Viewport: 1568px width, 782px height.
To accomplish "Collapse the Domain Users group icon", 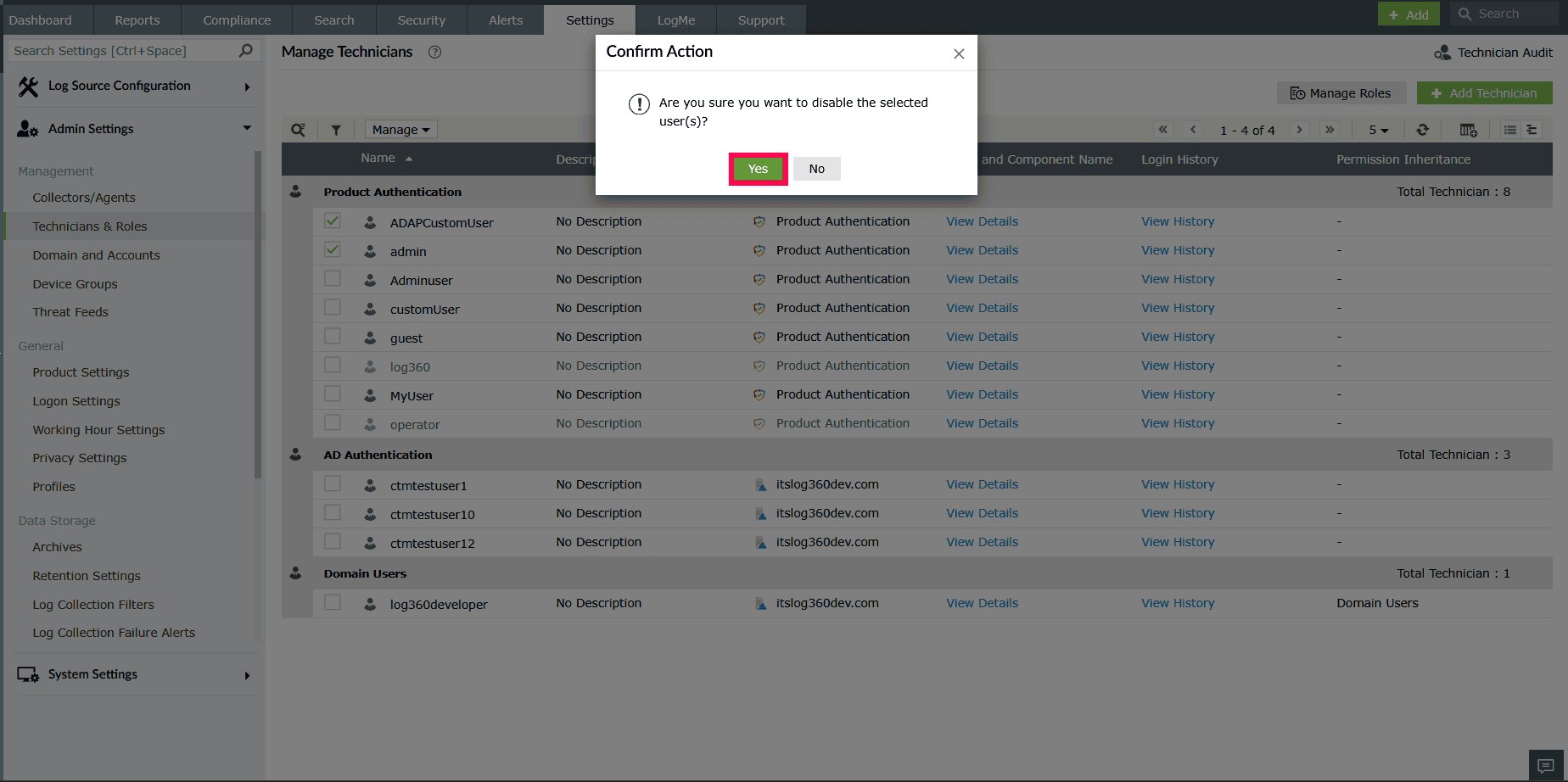I will [x=295, y=573].
